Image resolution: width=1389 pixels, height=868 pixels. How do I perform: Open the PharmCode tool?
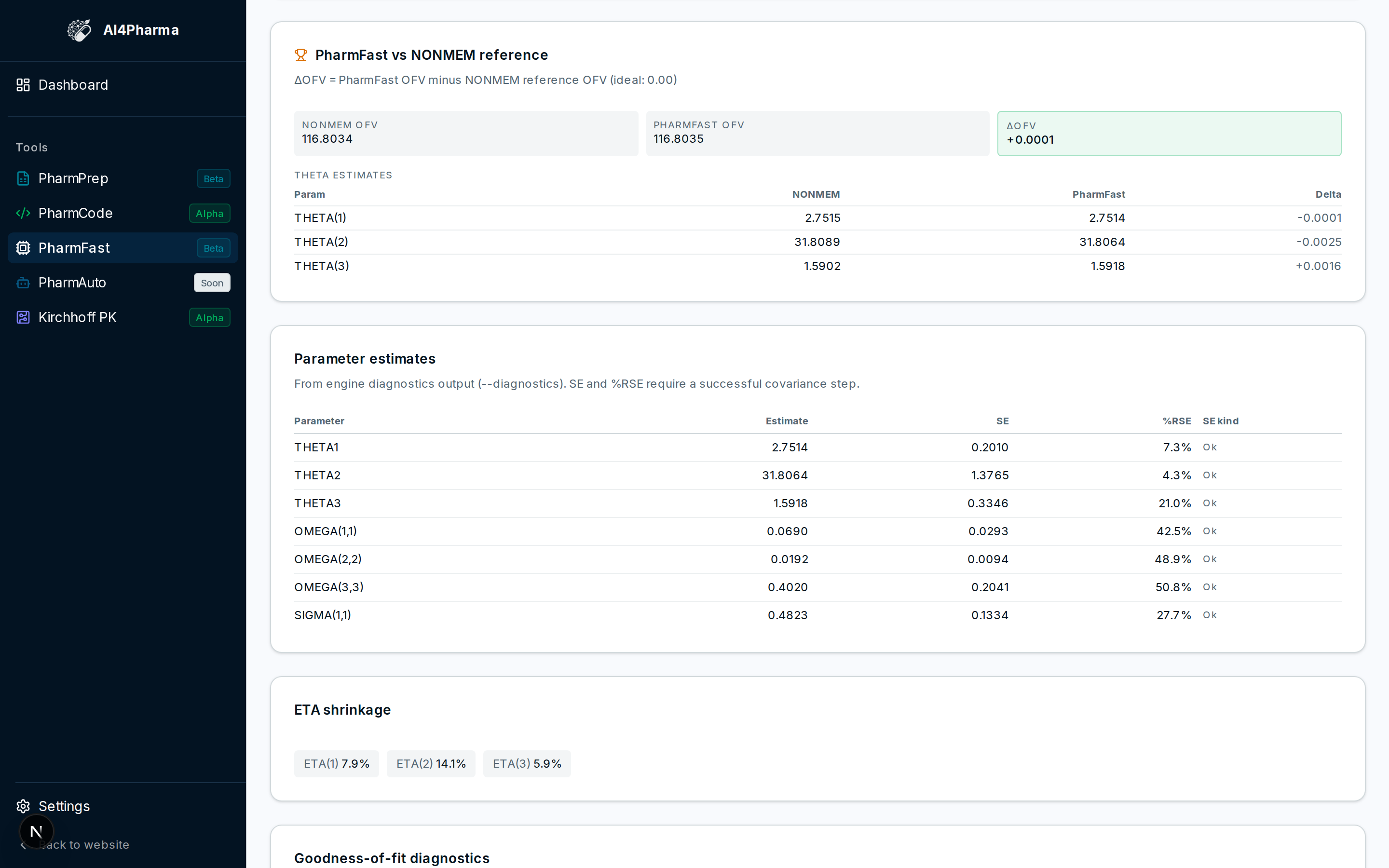coord(123,214)
